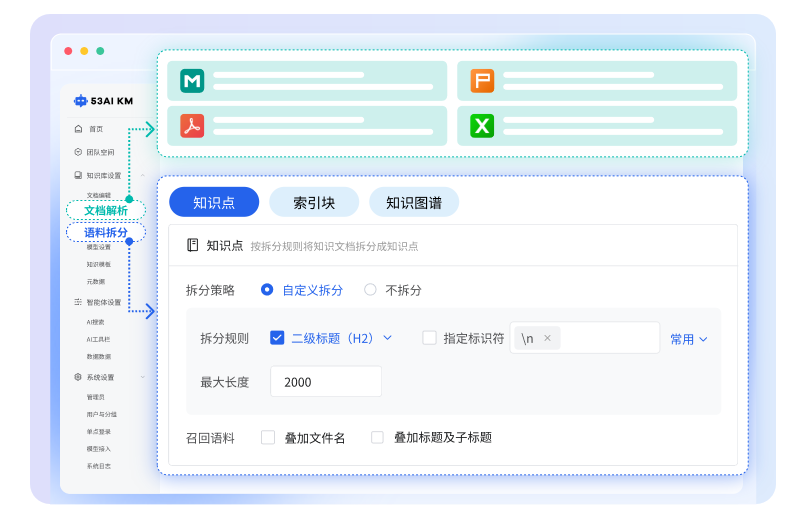Open 知识库设置 menu label
Viewport: 805px width, 520px height.
tap(104, 176)
